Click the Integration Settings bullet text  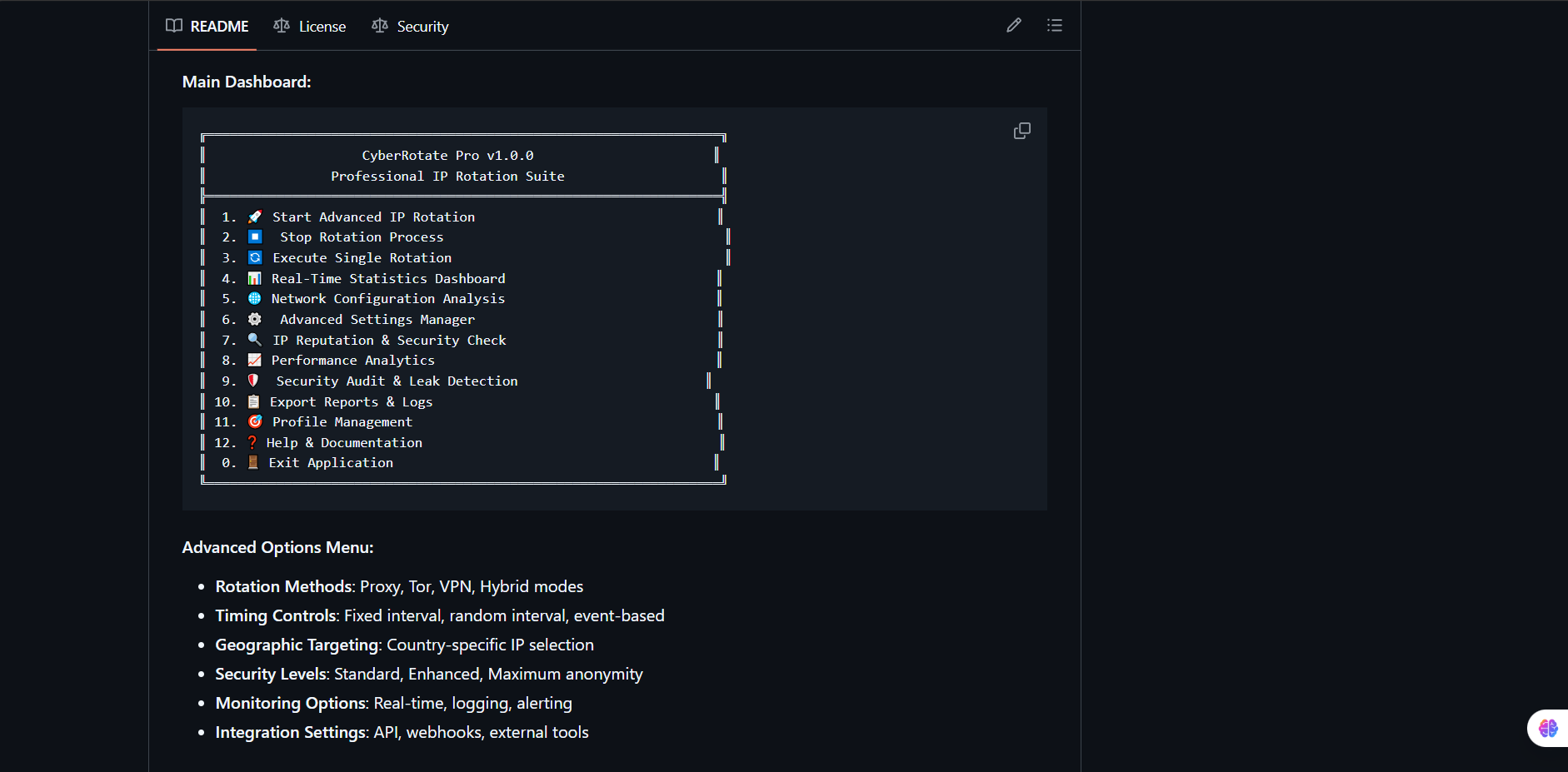(402, 732)
